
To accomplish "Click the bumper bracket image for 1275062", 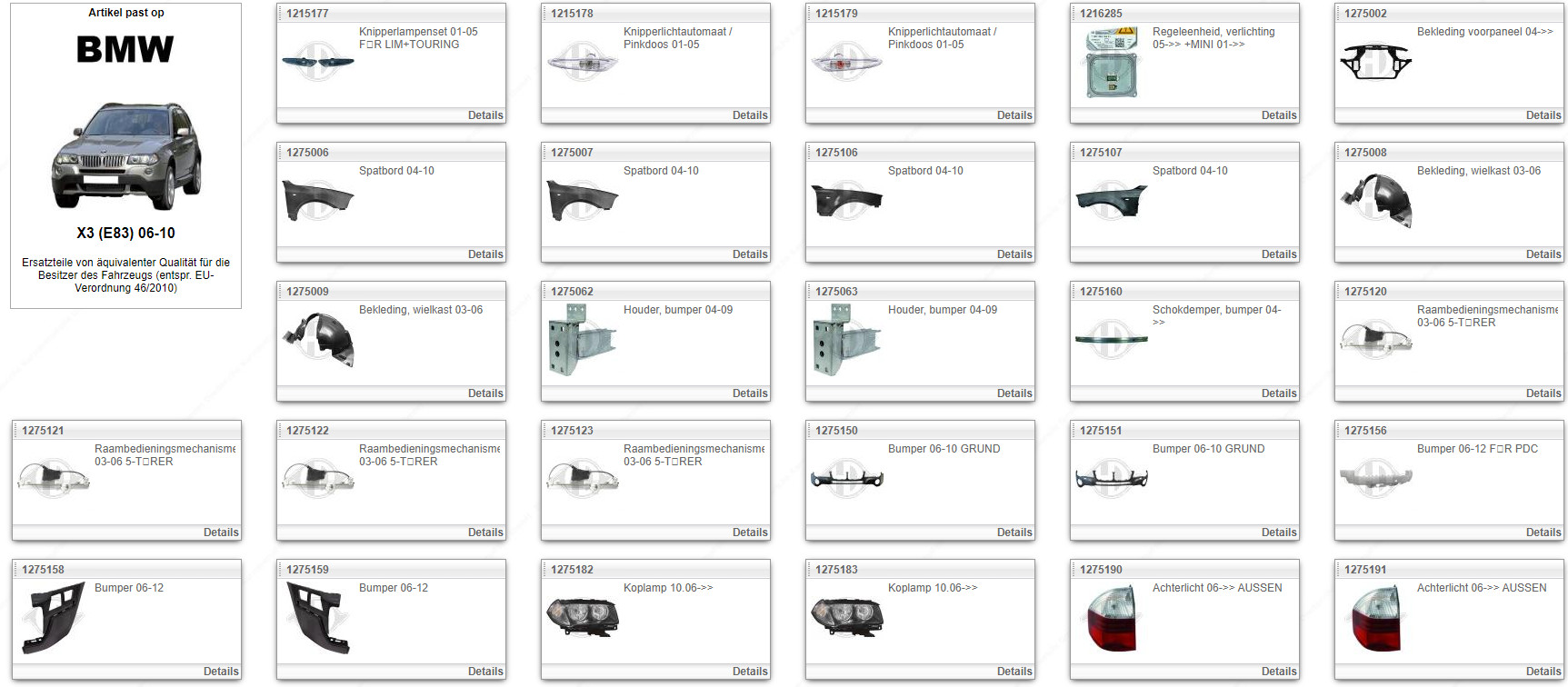I will [x=582, y=340].
